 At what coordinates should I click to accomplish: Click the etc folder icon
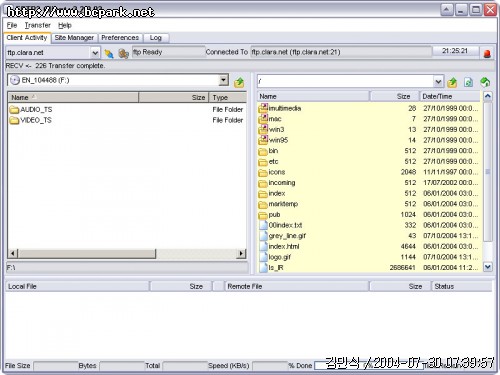[263, 162]
